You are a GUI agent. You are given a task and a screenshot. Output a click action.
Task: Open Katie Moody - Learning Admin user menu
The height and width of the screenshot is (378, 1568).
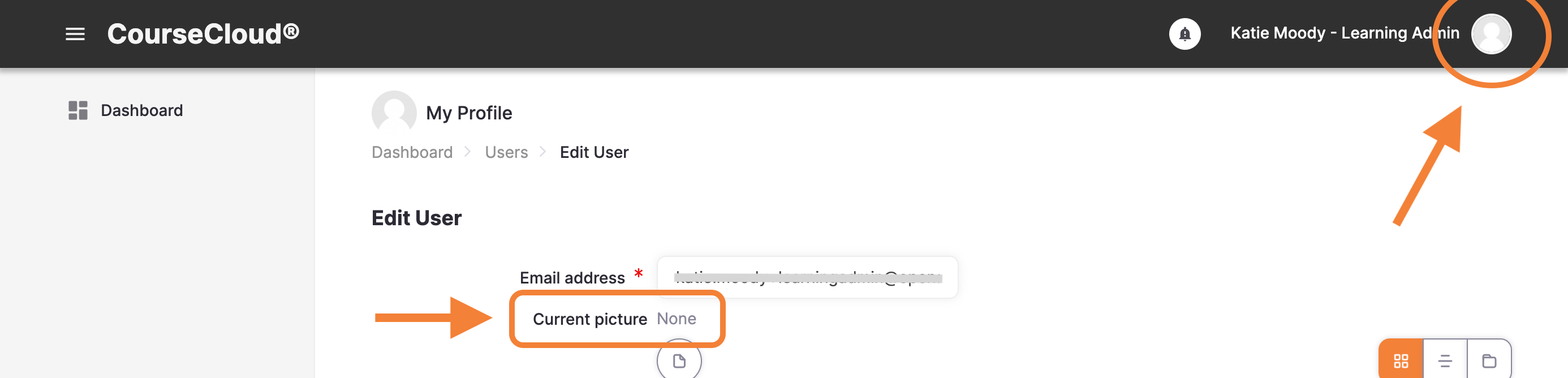1344,33
